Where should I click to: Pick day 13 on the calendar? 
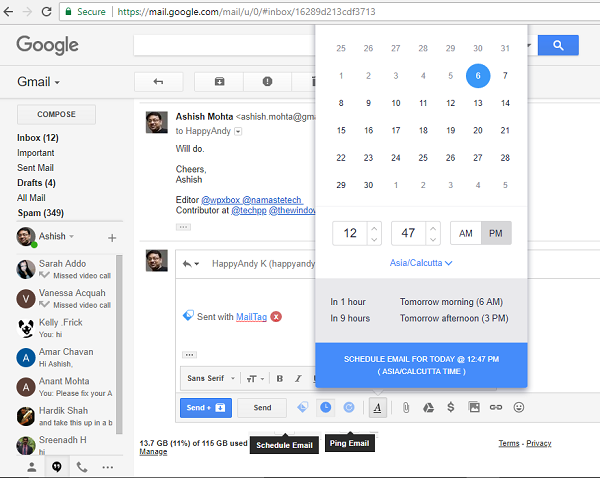(478, 103)
